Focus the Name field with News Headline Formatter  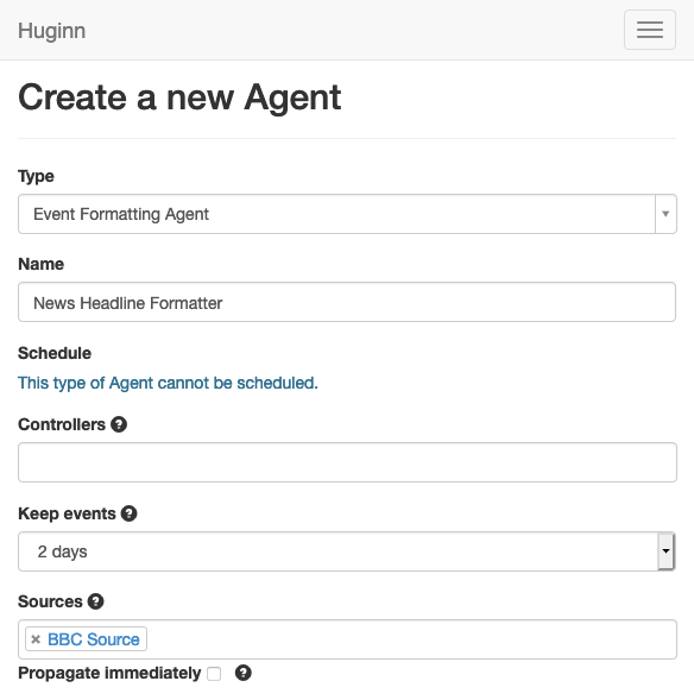346,303
